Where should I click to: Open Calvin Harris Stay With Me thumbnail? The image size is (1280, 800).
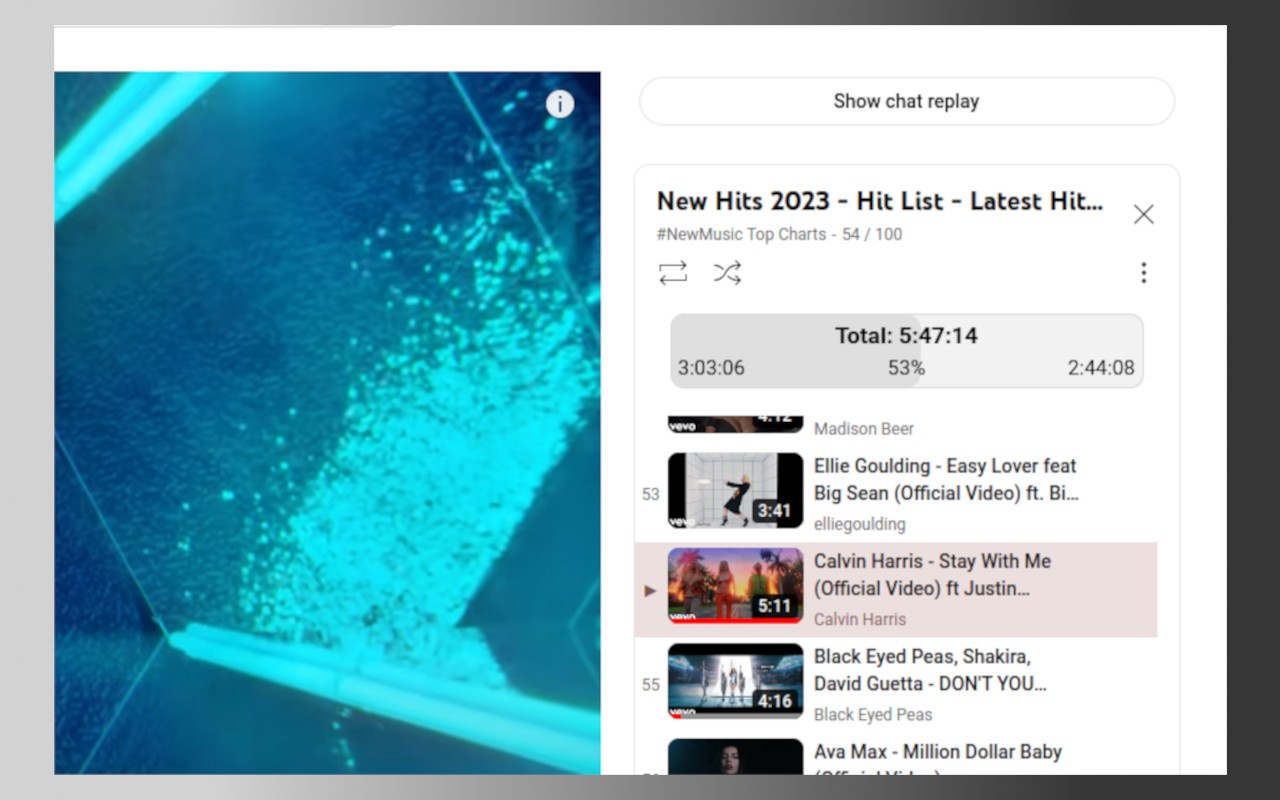pyautogui.click(x=735, y=585)
